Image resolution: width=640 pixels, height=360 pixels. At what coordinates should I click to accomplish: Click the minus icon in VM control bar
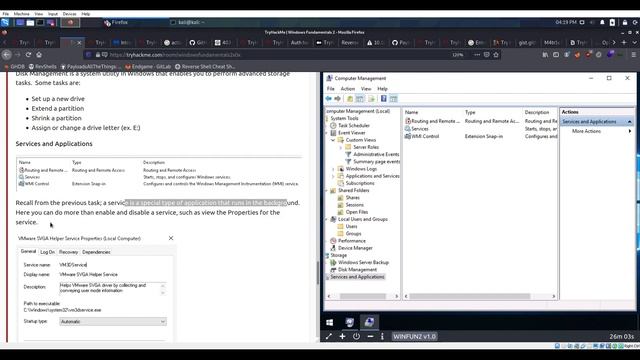click(x=370, y=336)
